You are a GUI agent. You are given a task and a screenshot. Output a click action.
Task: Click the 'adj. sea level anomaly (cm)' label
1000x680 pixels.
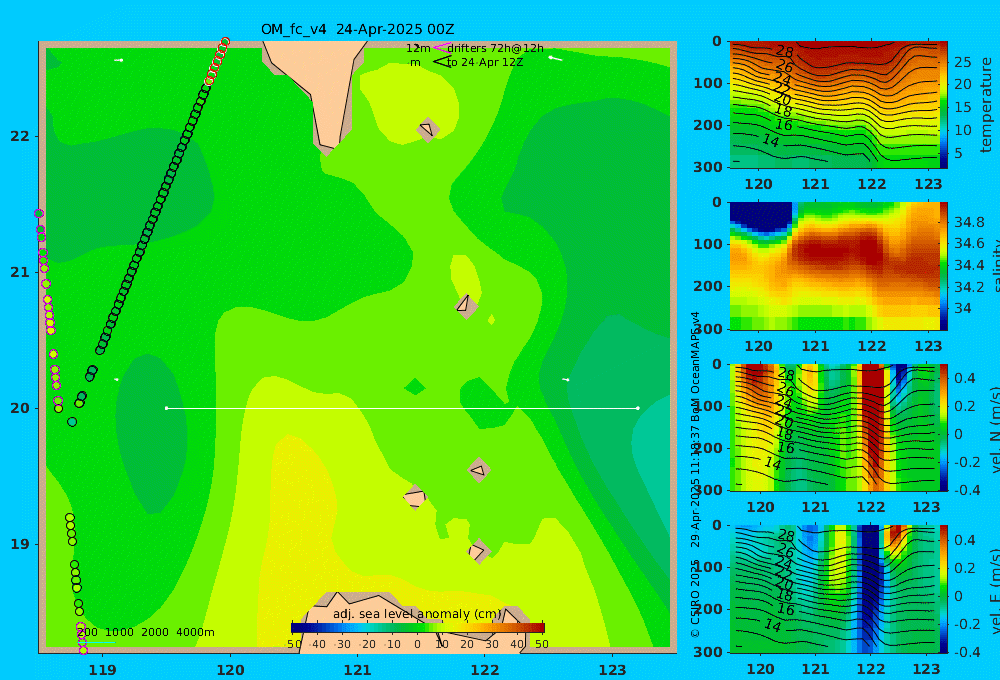pyautogui.click(x=417, y=614)
